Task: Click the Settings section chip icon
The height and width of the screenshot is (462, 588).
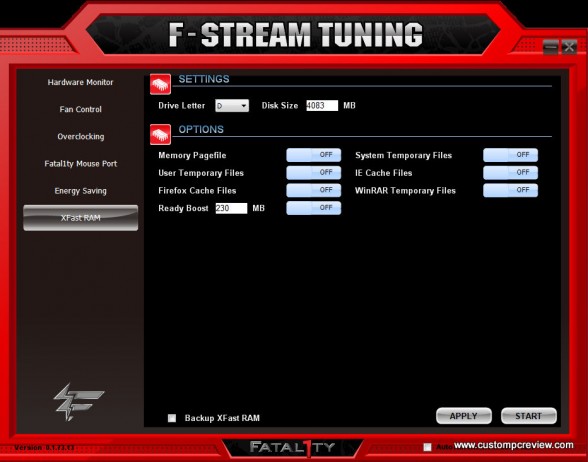Action: (160, 84)
